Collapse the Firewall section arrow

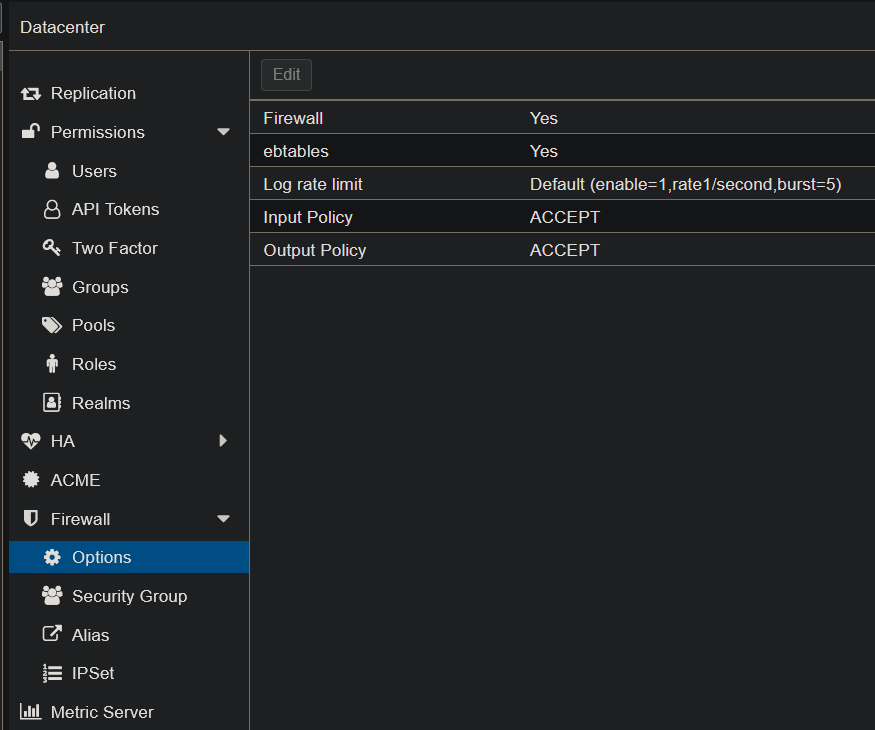[x=223, y=519]
